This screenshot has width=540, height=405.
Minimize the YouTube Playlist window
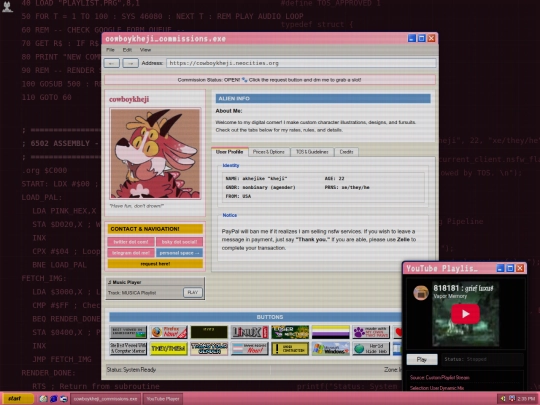pyautogui.click(x=500, y=268)
